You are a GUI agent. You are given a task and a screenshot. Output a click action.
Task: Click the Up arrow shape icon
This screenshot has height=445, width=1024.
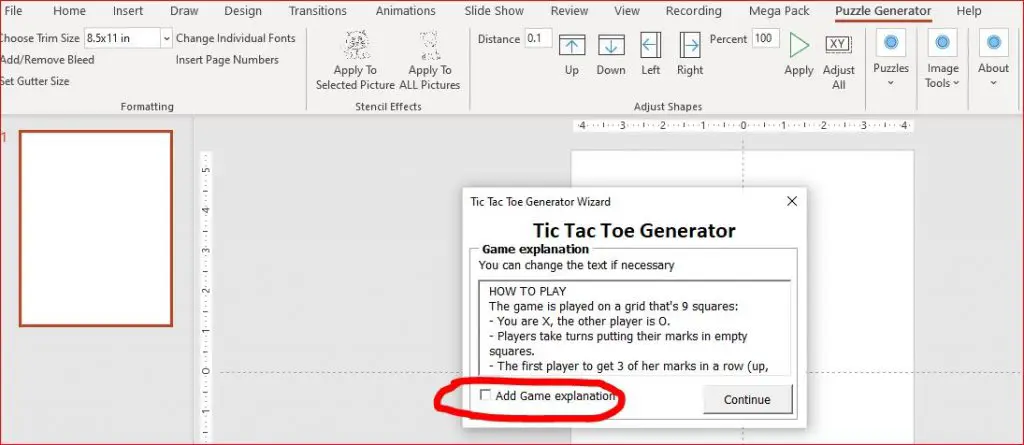coord(571,46)
